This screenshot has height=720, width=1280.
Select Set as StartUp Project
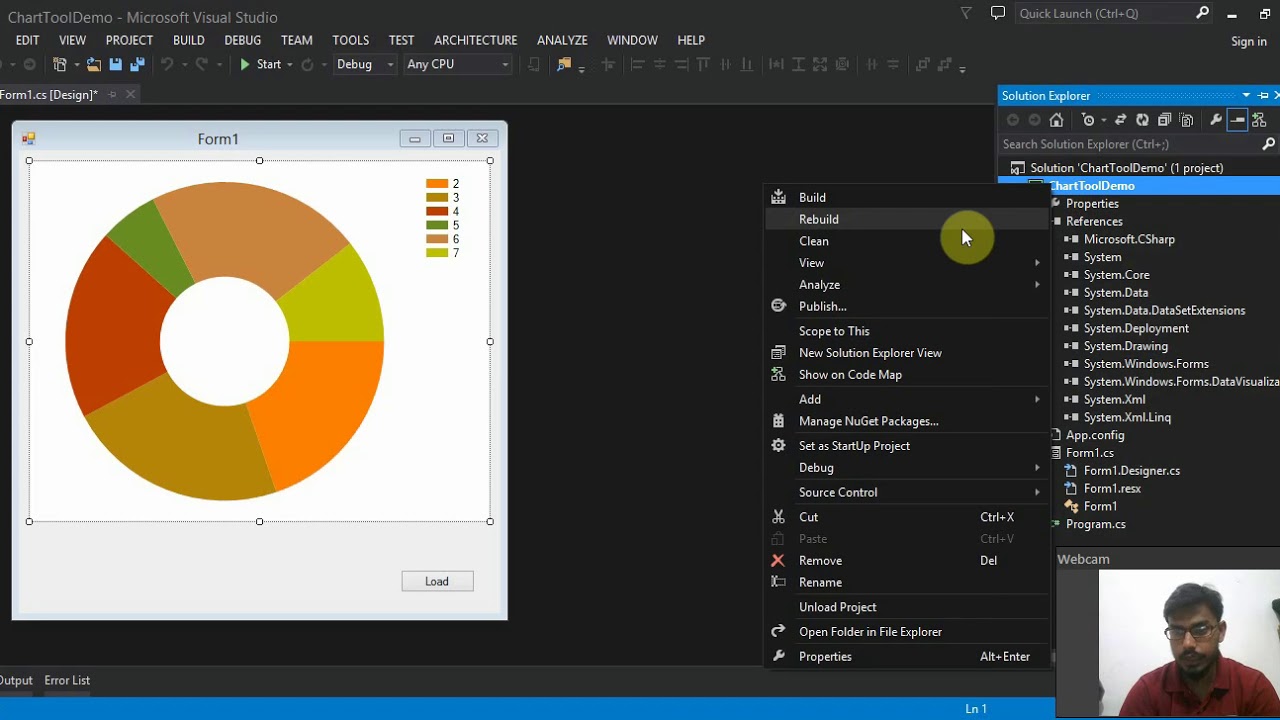pos(907,446)
